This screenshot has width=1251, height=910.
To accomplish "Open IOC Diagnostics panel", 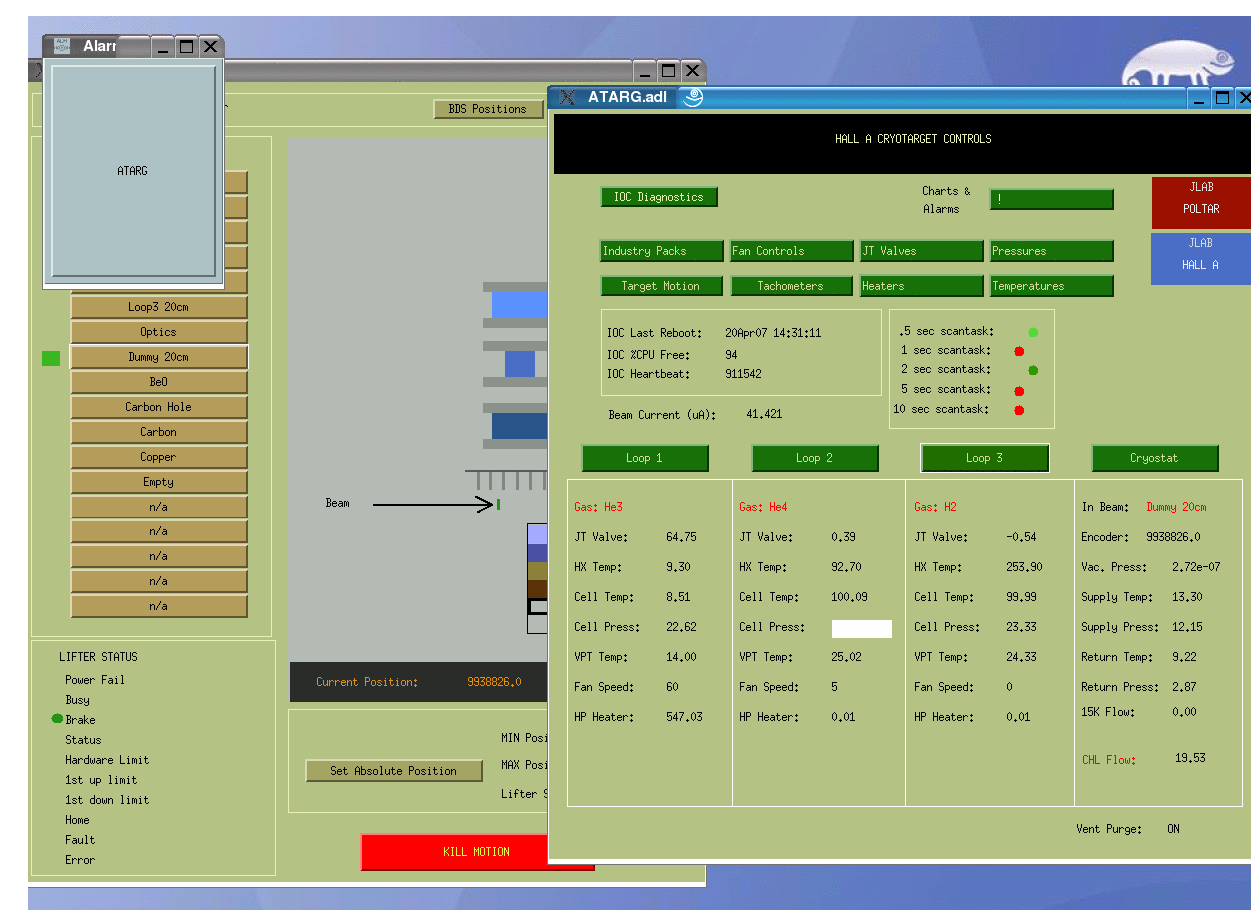I will coord(659,197).
